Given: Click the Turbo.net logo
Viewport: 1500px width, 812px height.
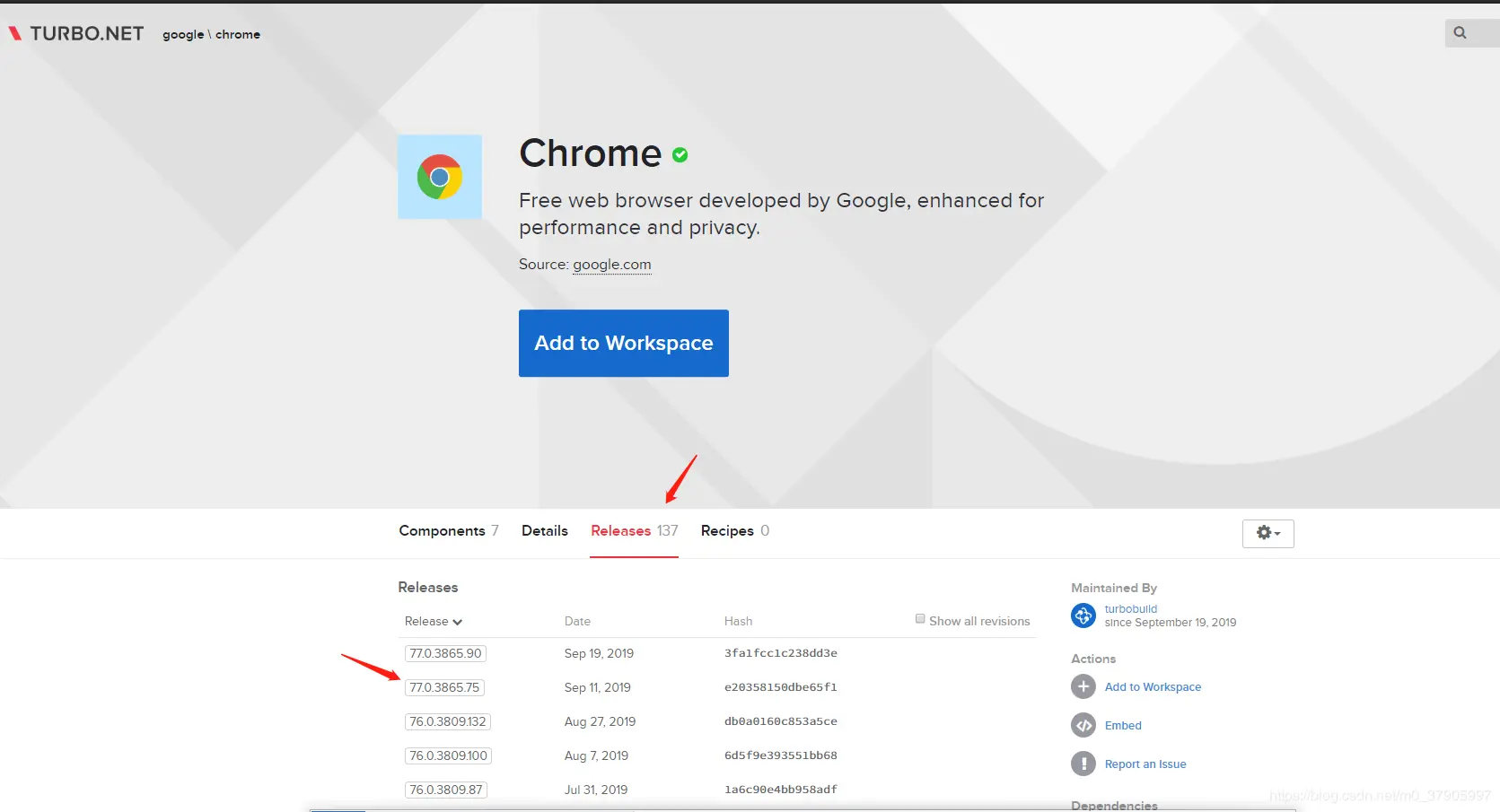Looking at the screenshot, I should [76, 34].
